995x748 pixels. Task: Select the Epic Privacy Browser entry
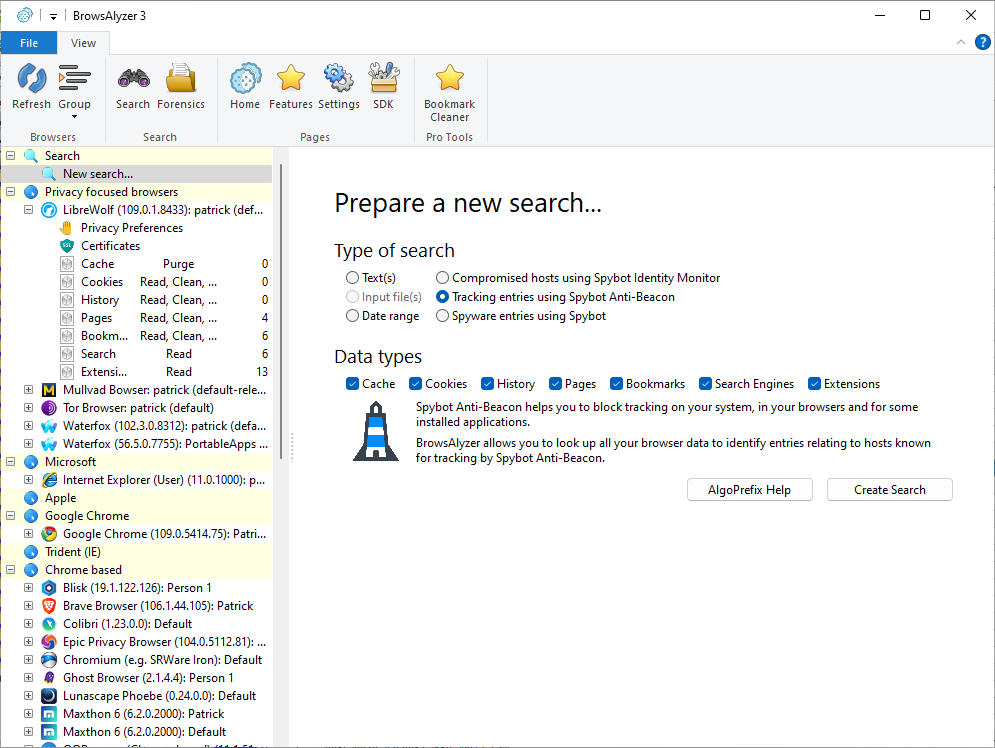point(164,641)
